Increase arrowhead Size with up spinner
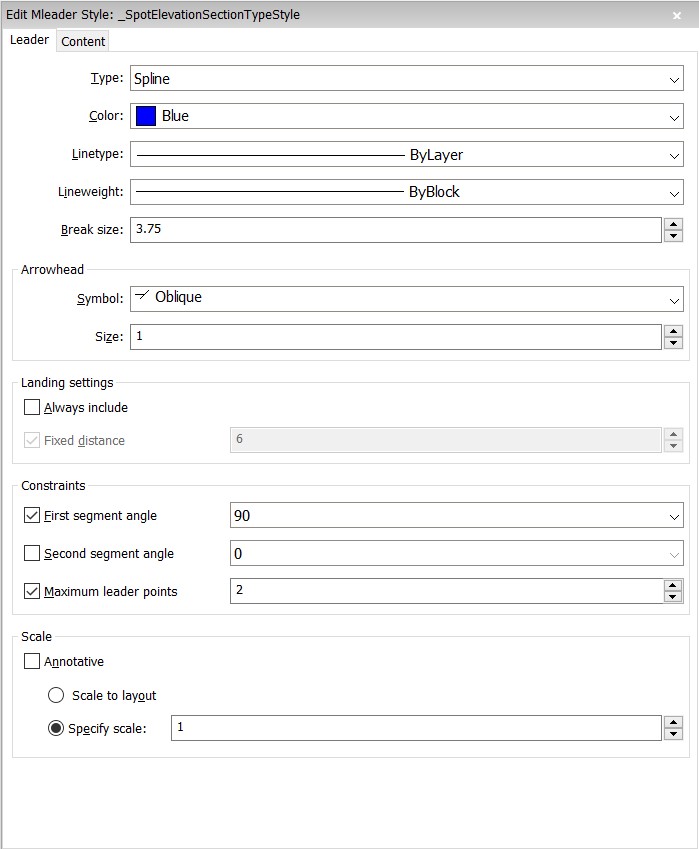 (673, 331)
